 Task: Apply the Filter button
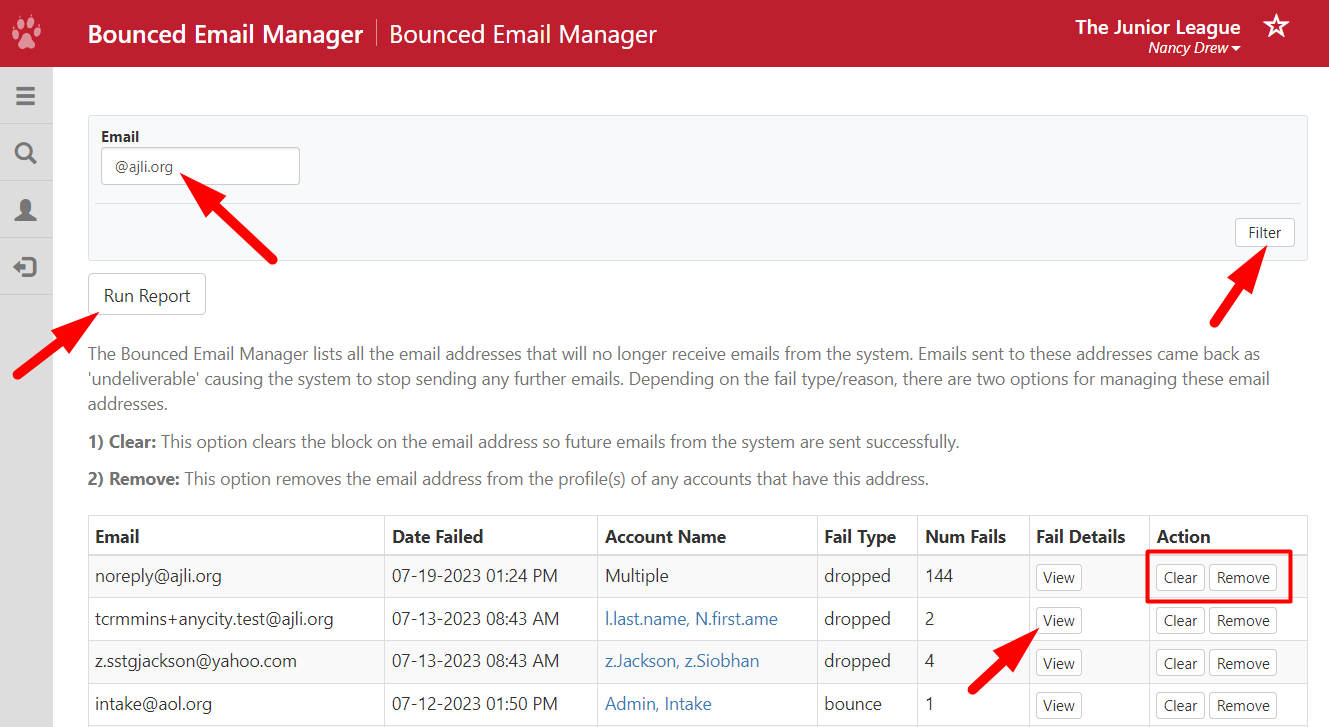click(1264, 232)
